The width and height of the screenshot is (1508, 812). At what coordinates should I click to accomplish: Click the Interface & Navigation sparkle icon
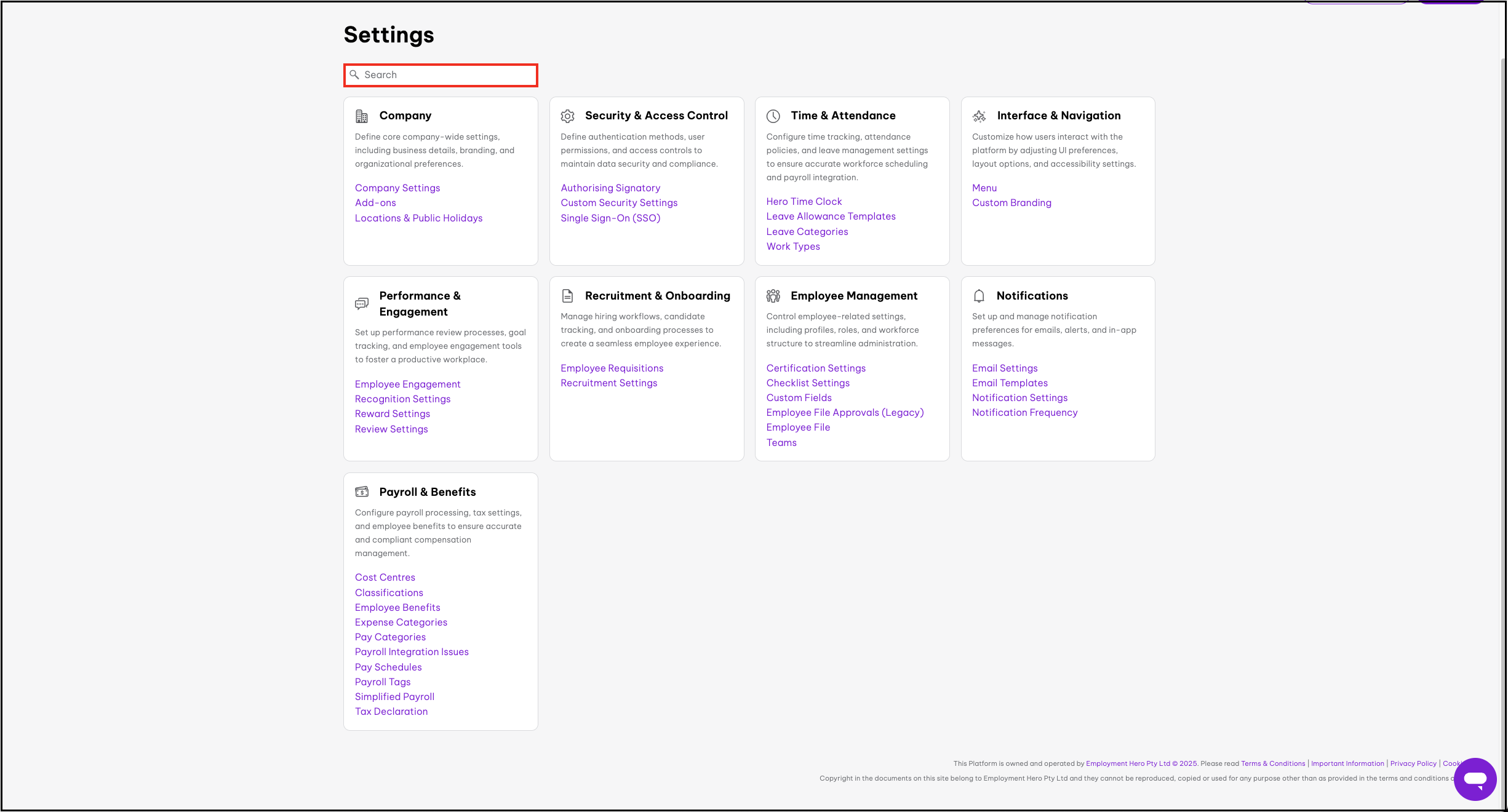tap(979, 115)
